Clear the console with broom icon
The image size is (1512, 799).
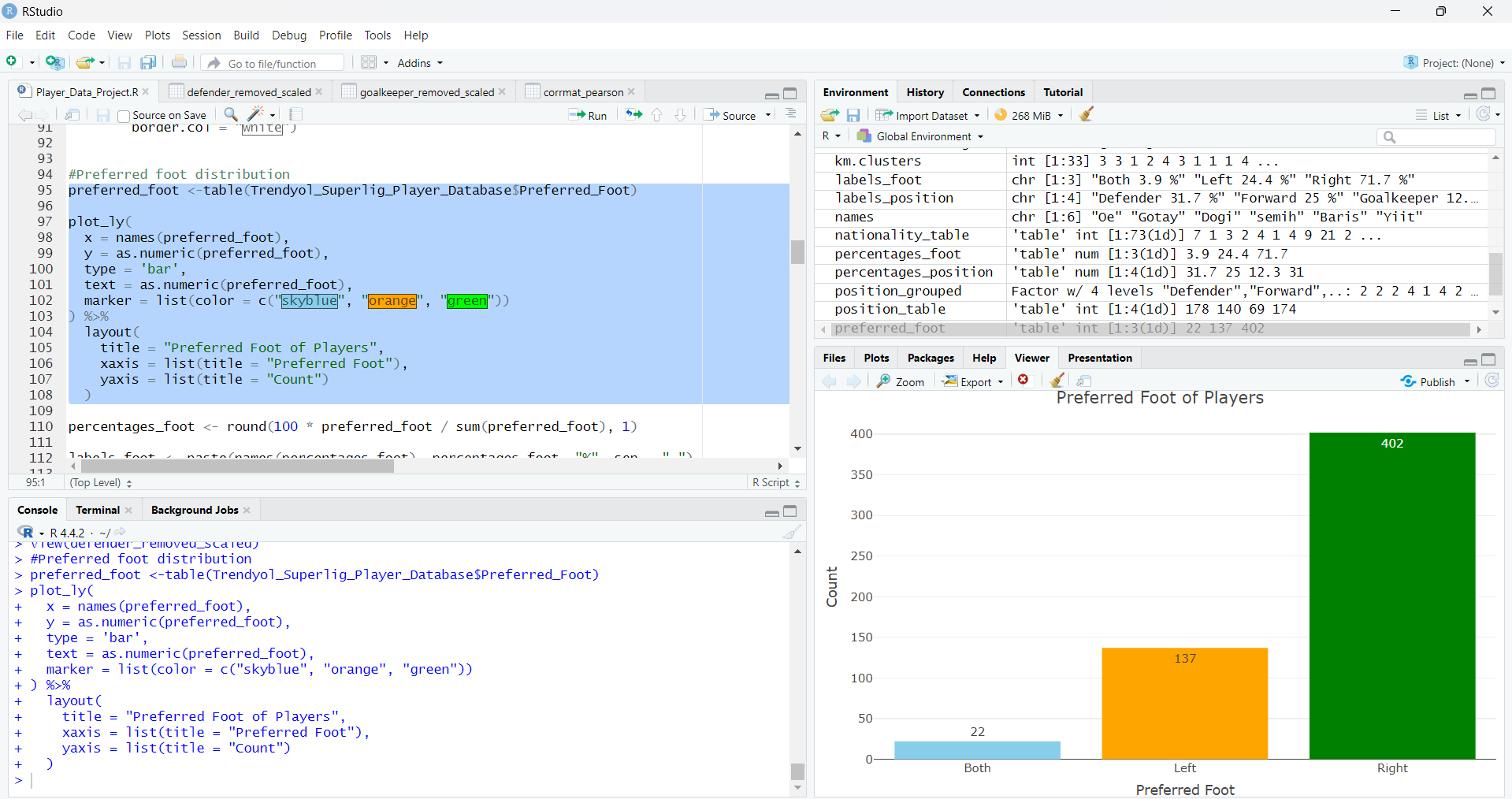[792, 532]
